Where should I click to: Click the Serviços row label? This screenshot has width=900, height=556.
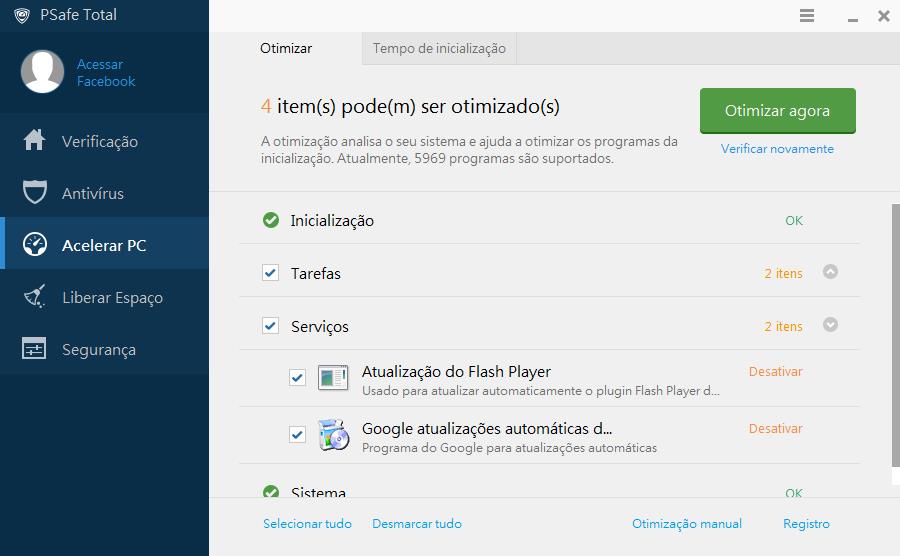coord(320,327)
